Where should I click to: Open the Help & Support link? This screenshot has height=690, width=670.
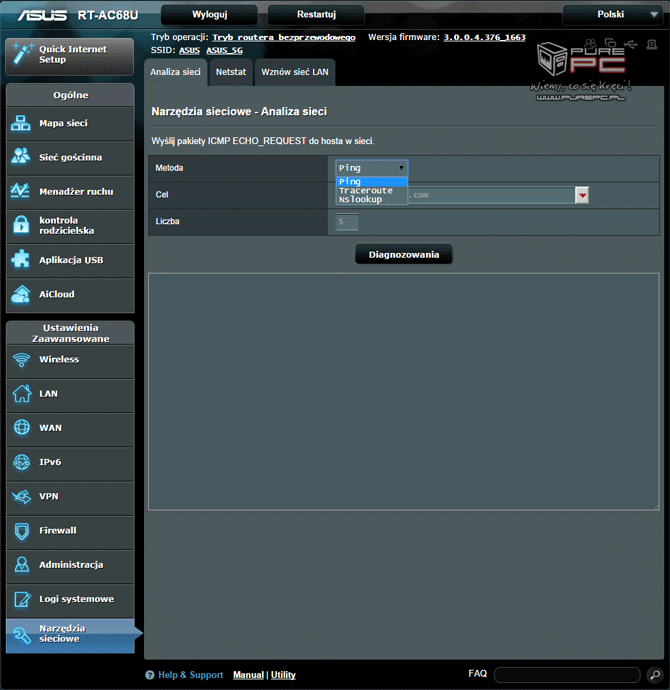click(190, 675)
